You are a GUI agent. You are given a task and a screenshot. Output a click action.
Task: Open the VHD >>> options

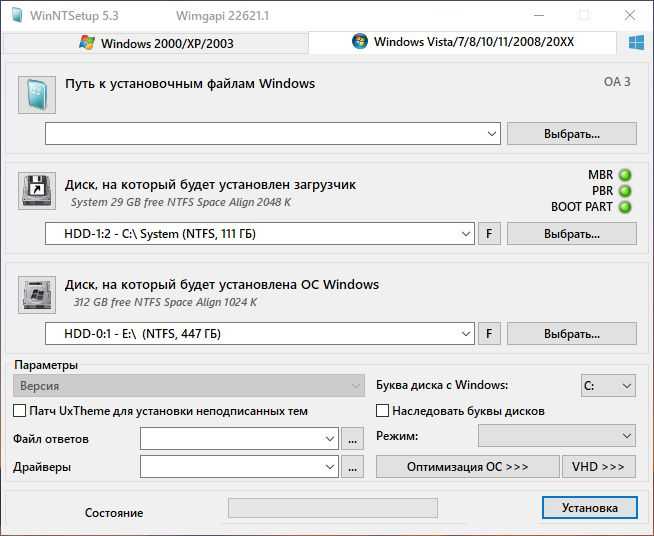click(599, 467)
